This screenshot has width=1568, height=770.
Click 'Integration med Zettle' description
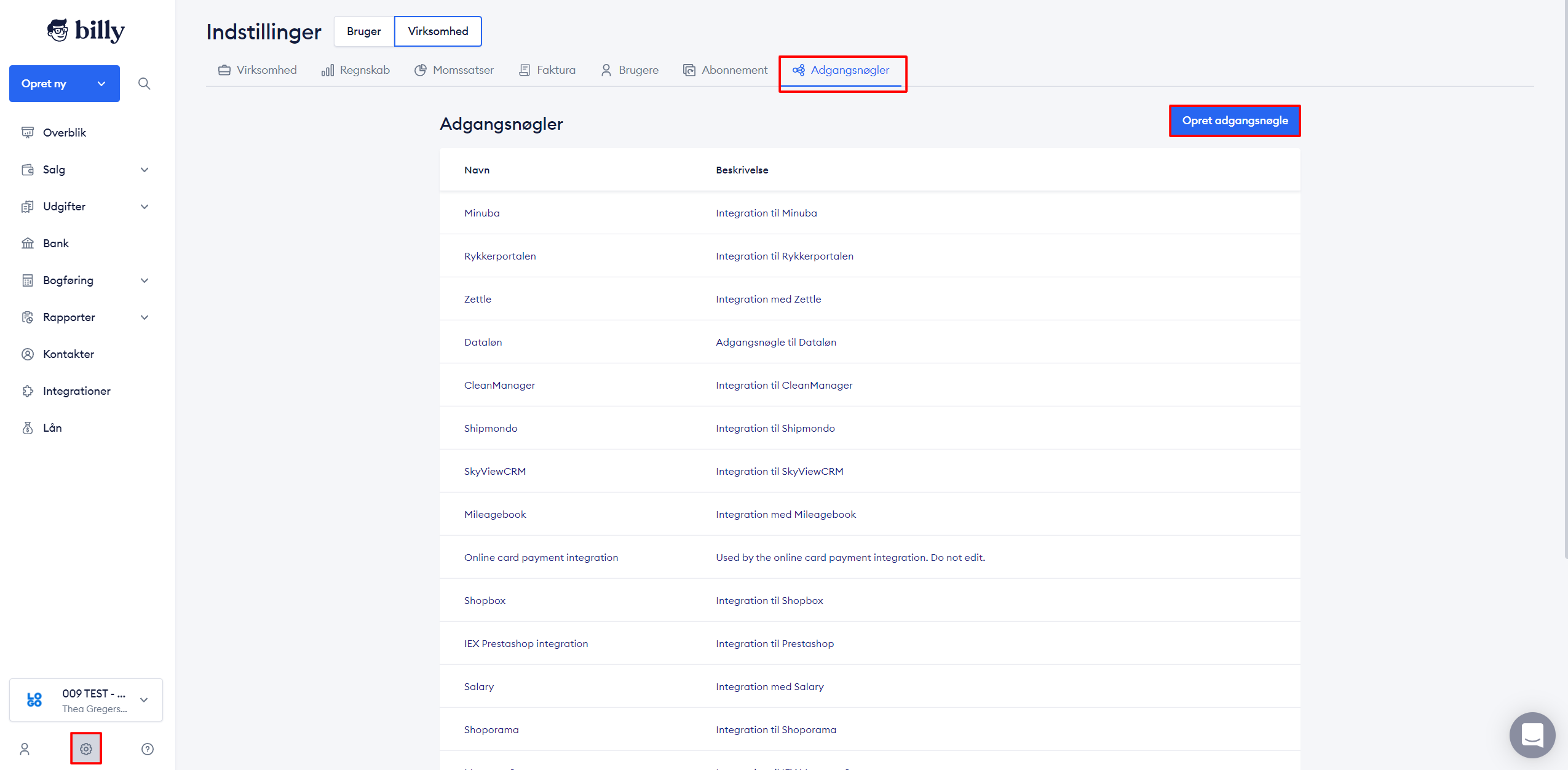[769, 299]
